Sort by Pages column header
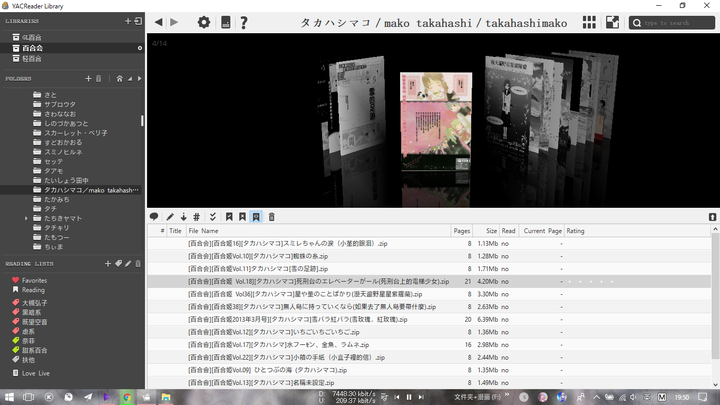720x405 pixels. (462, 231)
